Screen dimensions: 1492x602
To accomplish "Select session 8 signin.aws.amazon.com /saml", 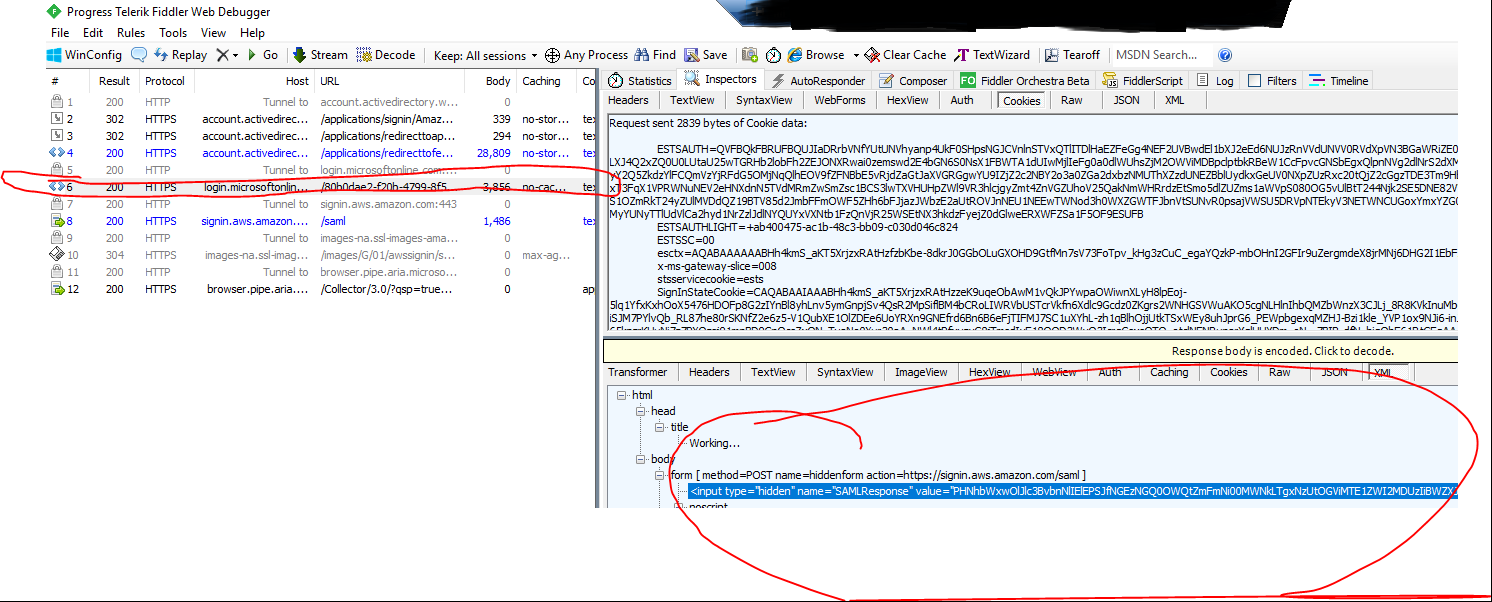I will 323,221.
